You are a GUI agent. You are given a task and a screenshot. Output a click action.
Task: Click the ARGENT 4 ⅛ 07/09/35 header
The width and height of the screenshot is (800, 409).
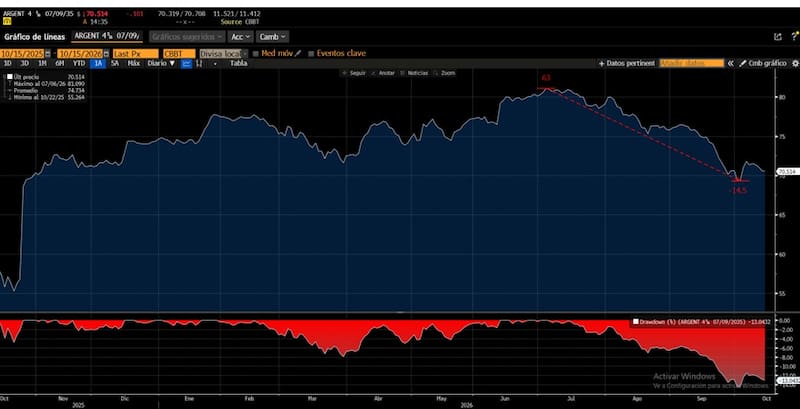pos(38,14)
